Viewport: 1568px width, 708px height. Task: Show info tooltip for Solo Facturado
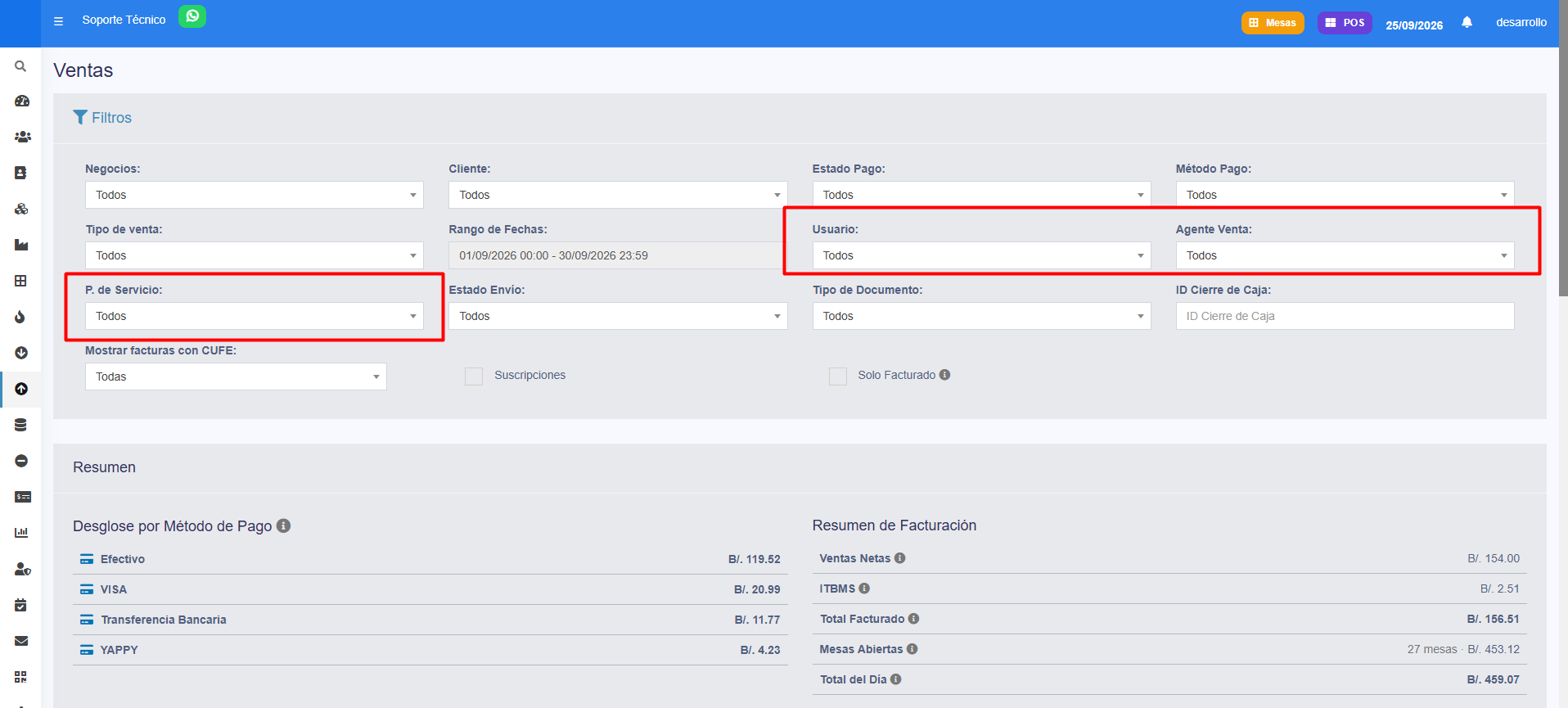coord(944,375)
